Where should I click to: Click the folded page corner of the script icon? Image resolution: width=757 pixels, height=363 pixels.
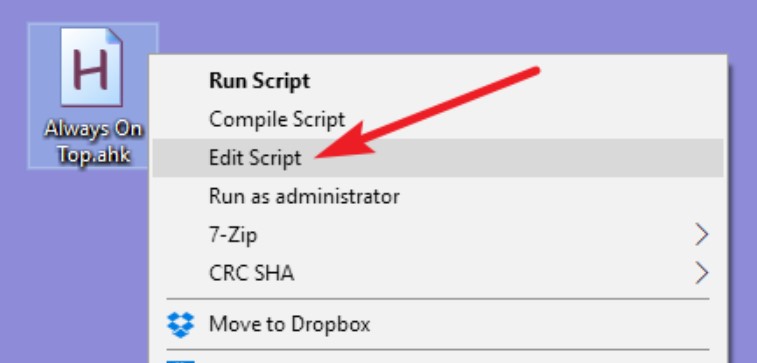point(114,36)
